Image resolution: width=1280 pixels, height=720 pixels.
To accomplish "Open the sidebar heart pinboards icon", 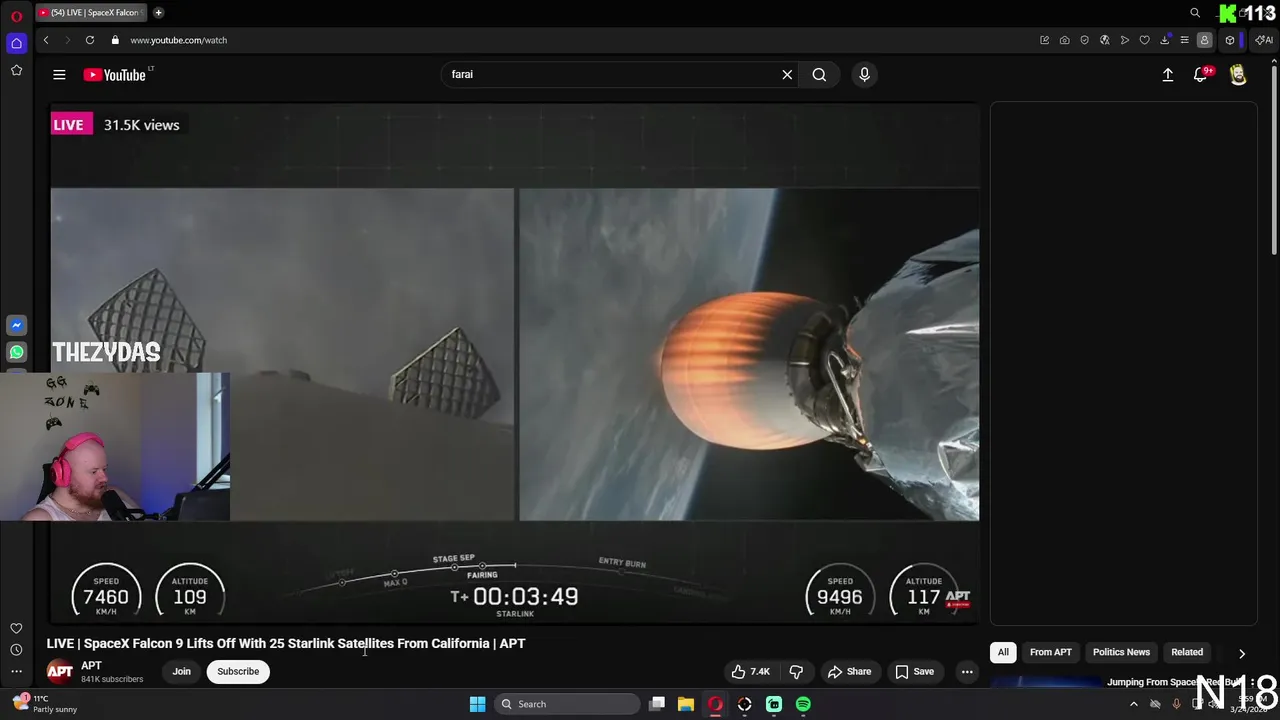I will pos(16,628).
